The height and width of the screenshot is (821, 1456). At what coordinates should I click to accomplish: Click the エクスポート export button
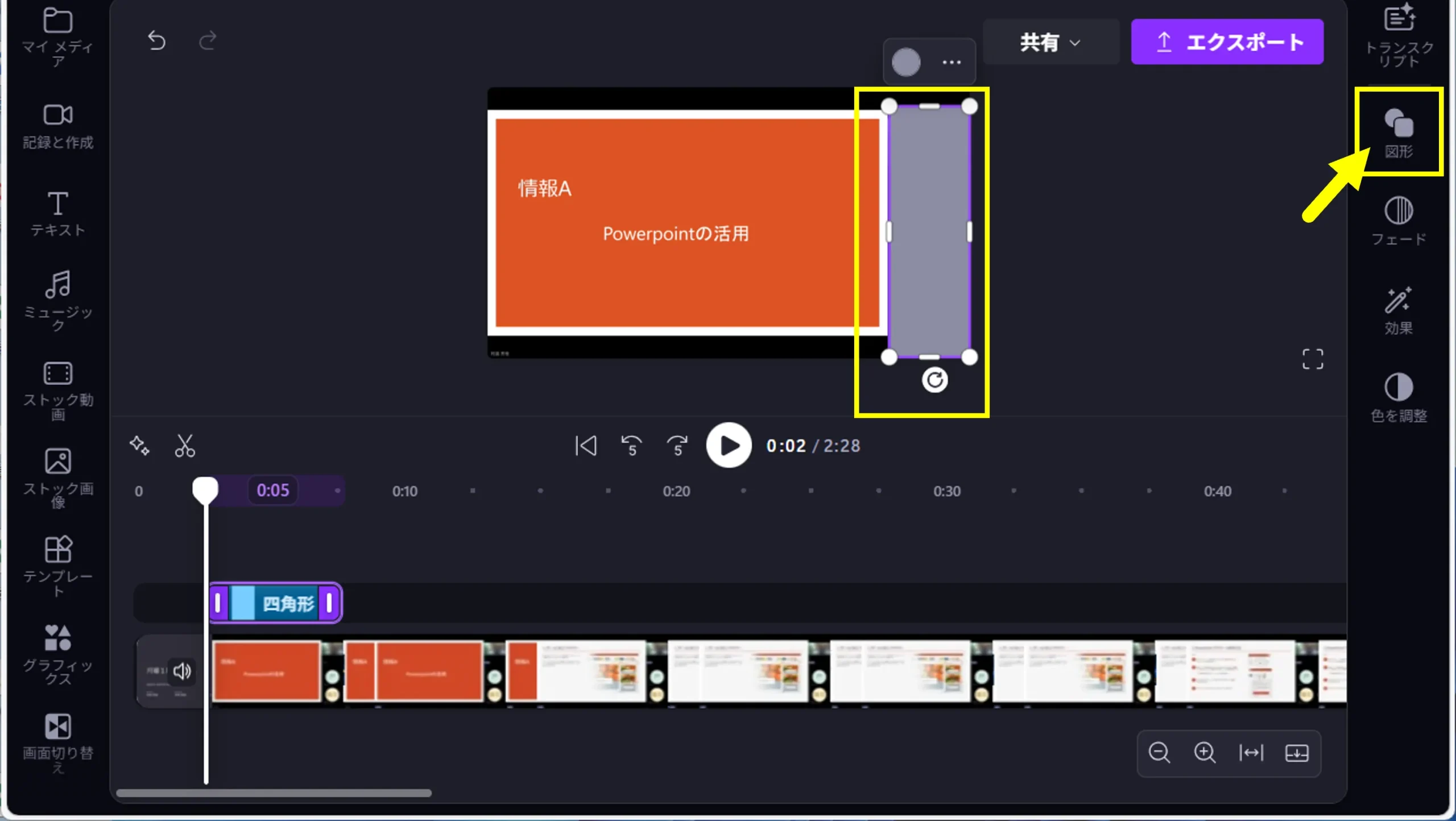tap(1227, 42)
